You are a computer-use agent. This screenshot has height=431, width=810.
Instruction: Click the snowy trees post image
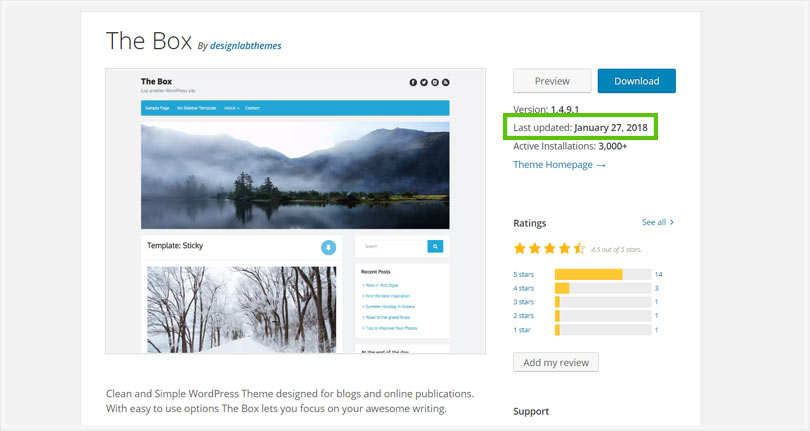click(x=241, y=310)
